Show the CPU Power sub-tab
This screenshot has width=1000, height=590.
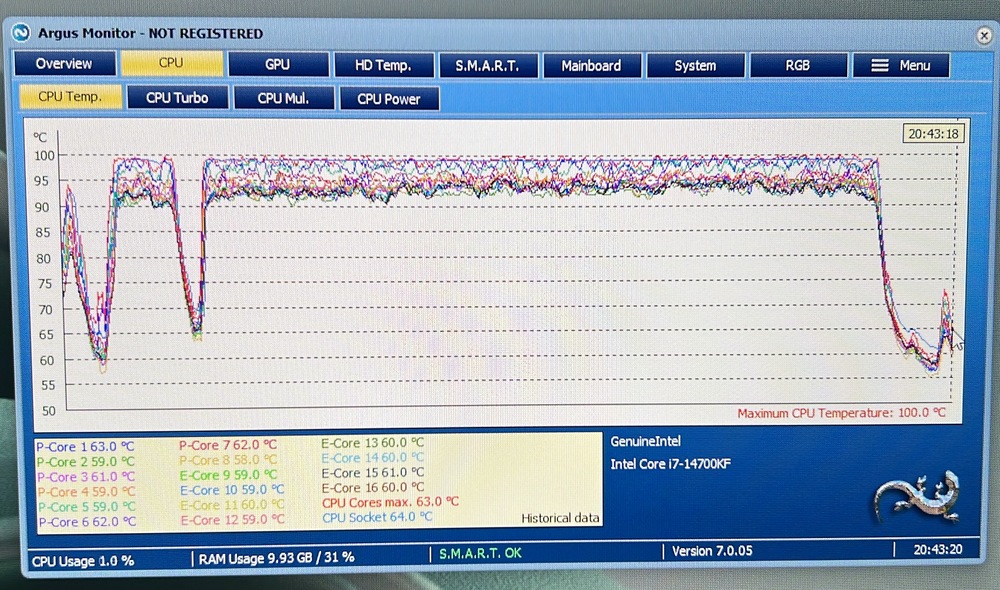[389, 99]
